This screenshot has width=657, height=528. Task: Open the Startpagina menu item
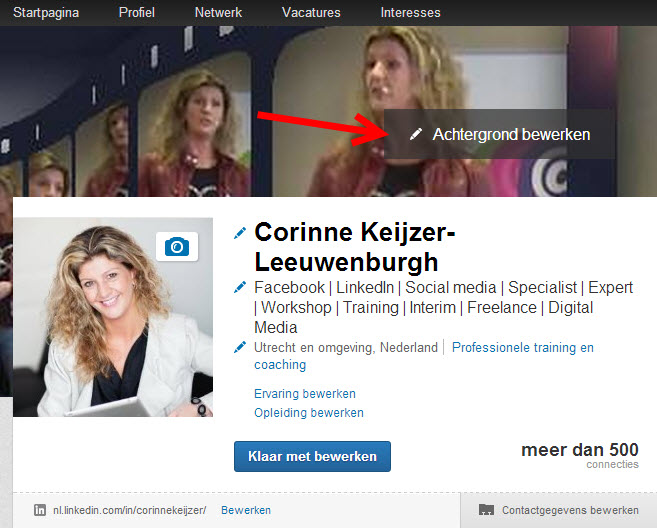coord(46,13)
